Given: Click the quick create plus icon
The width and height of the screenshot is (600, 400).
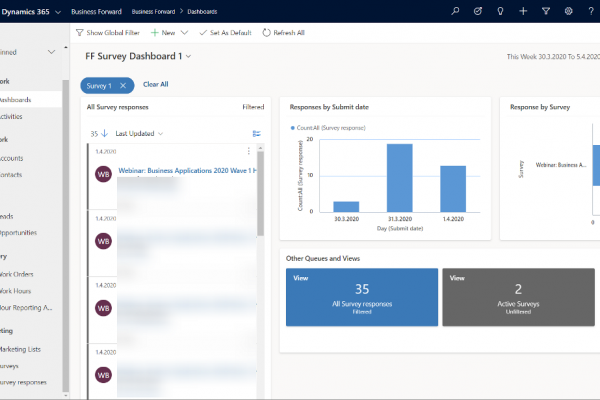Looking at the screenshot, I should coord(523,11).
